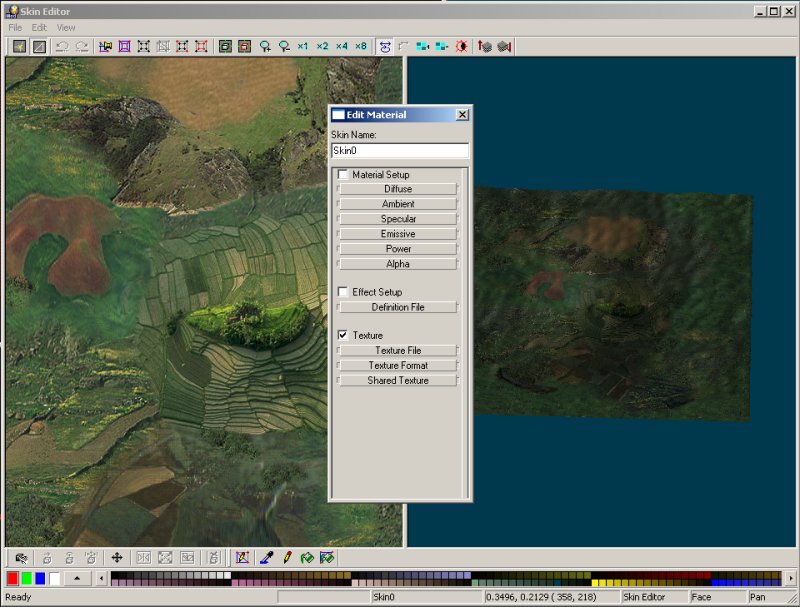Open the View menu

[x=66, y=27]
